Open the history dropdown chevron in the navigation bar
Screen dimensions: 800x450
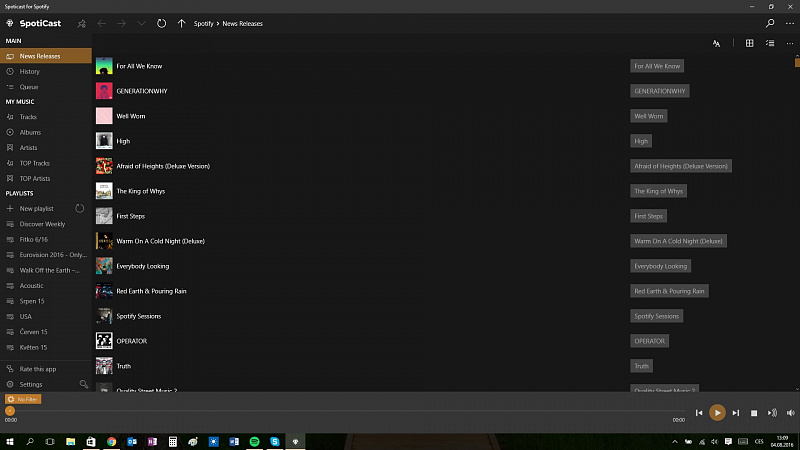141,23
